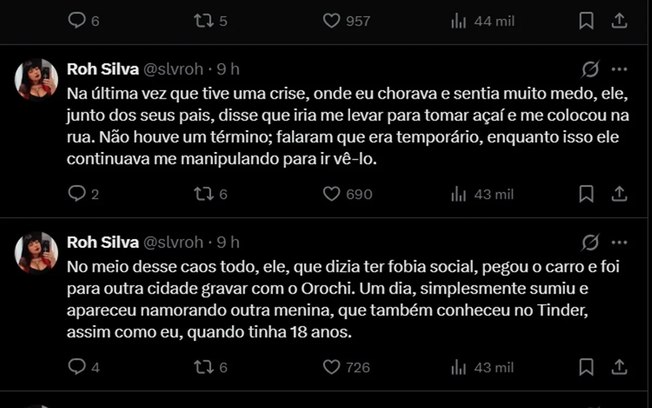Reply to the tweet about the açaí crisis
The width and height of the screenshot is (652, 408).
(76, 194)
